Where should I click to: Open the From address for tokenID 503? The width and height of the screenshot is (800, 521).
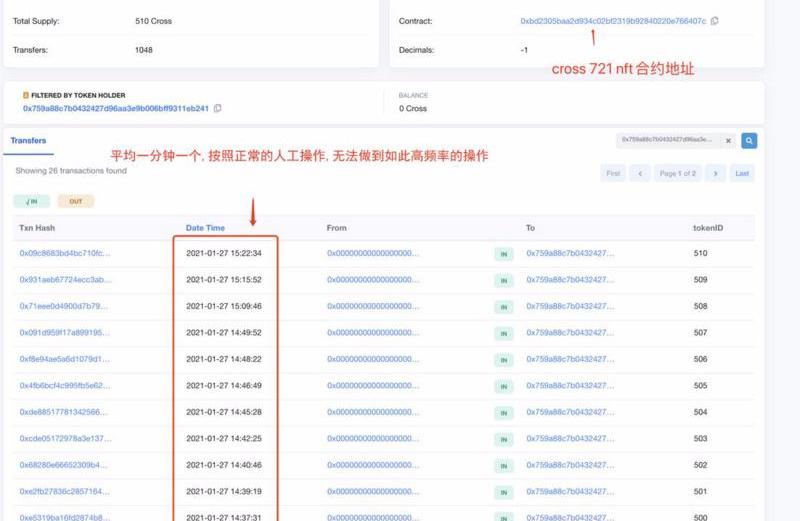373,438
